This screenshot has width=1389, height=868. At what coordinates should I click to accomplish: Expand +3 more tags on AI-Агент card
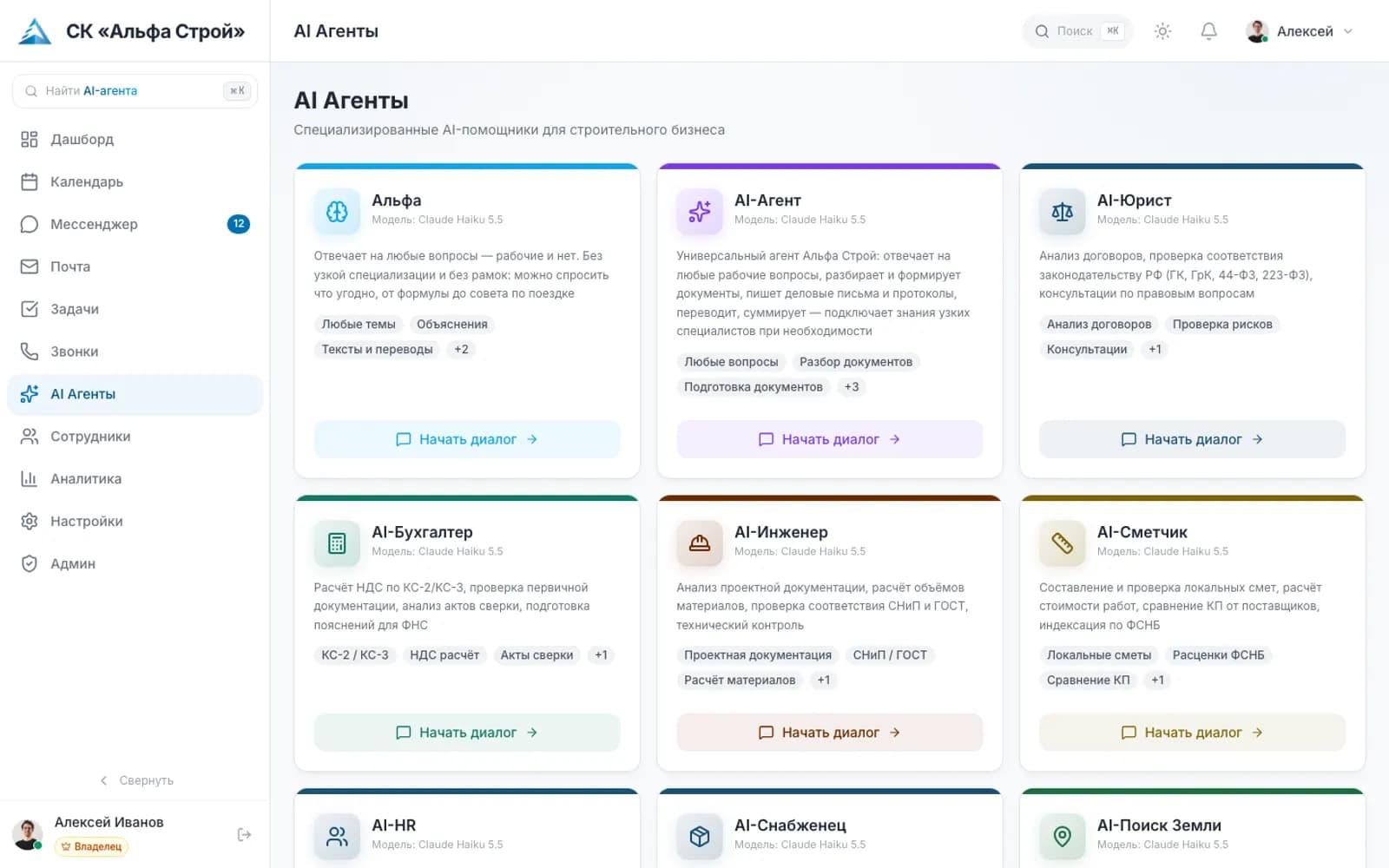tap(852, 387)
